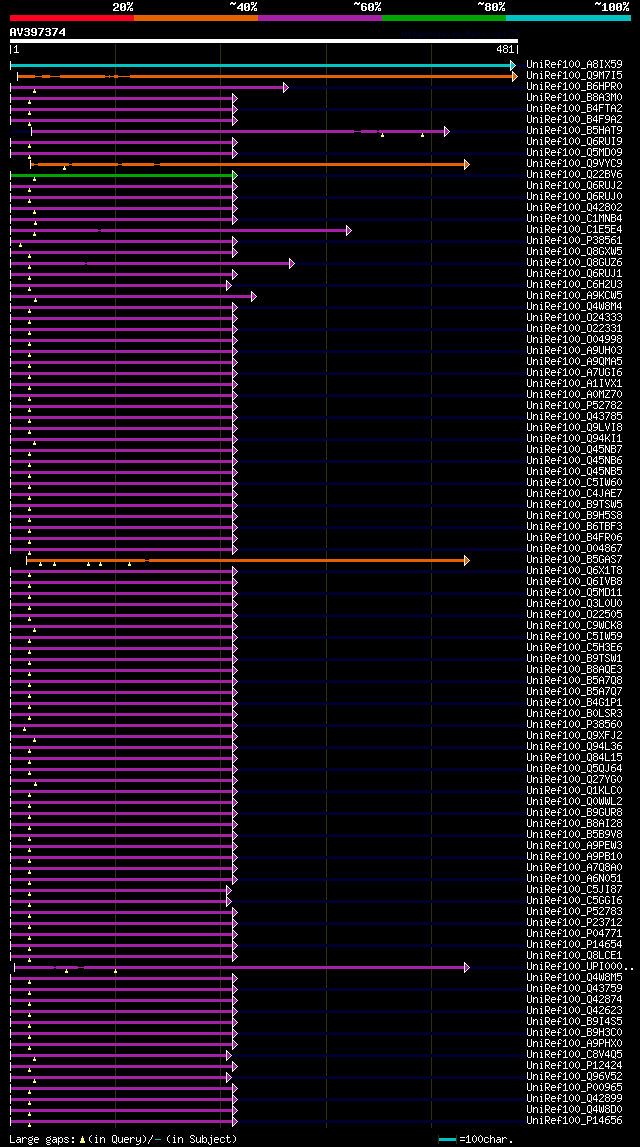Click the purple alignment bar for C1E5E4
Image resolution: width=640 pixels, height=1147 pixels.
[181, 230]
